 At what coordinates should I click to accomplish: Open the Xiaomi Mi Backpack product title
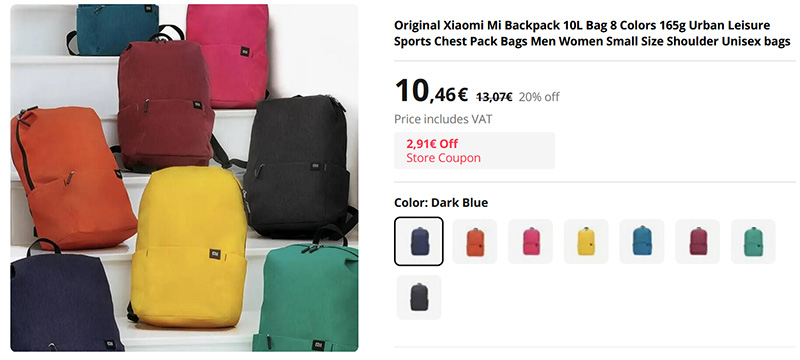[592, 33]
